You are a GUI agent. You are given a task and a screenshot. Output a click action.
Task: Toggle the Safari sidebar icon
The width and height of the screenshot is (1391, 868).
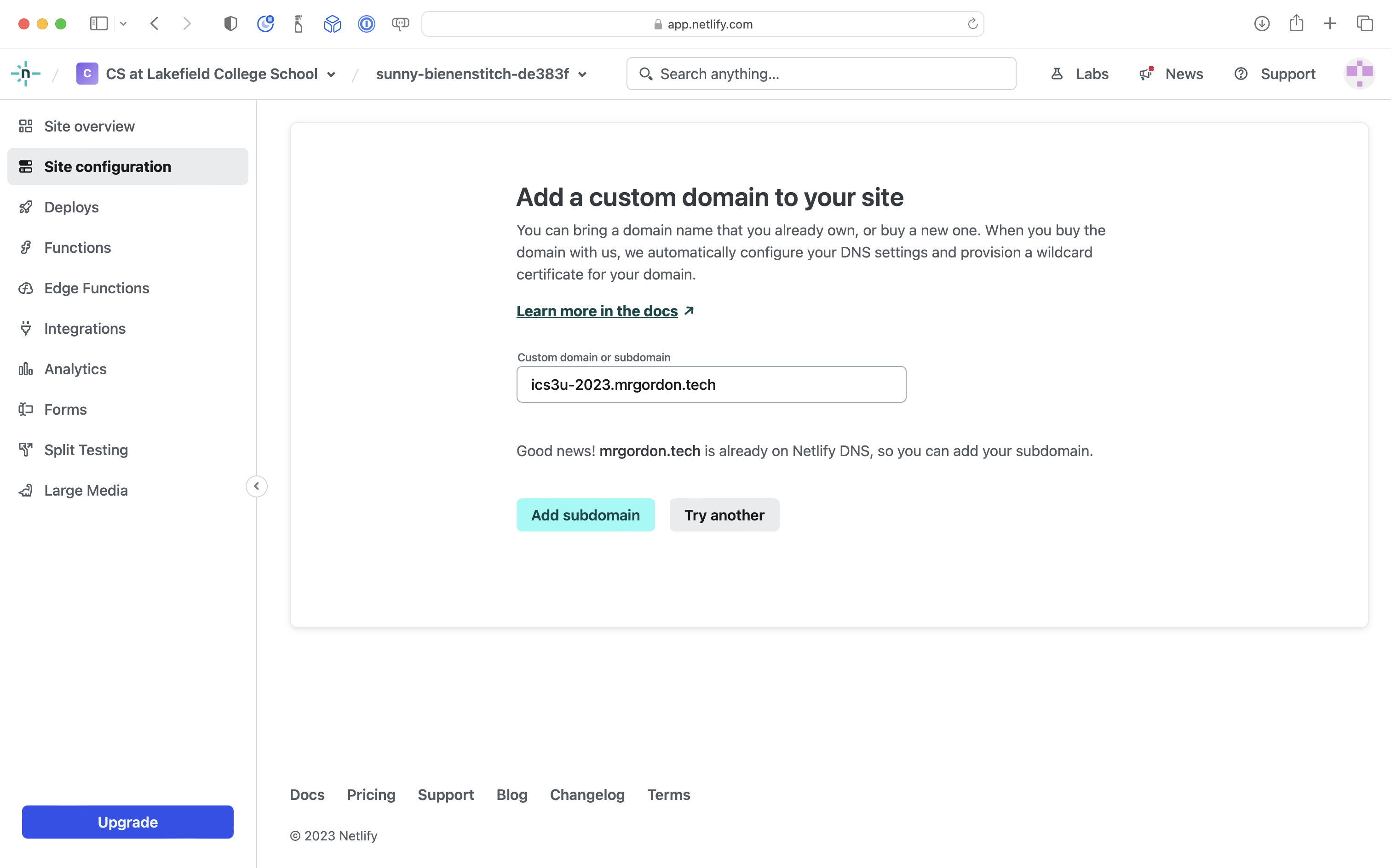(99, 23)
